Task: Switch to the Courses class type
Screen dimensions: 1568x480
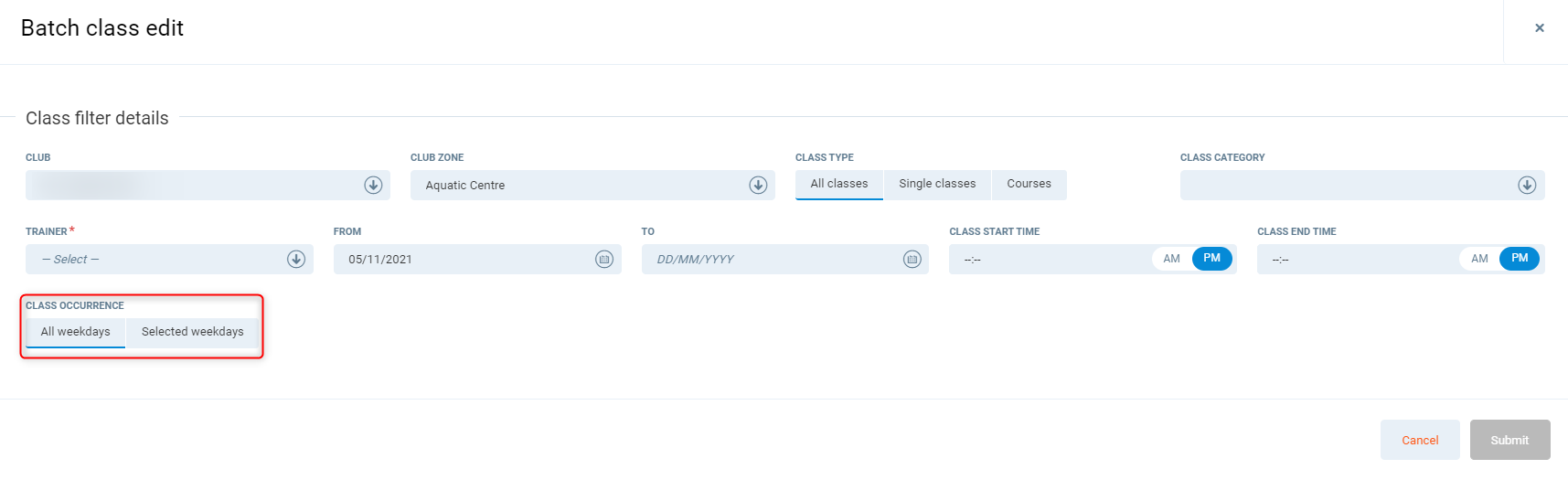Action: point(1029,184)
